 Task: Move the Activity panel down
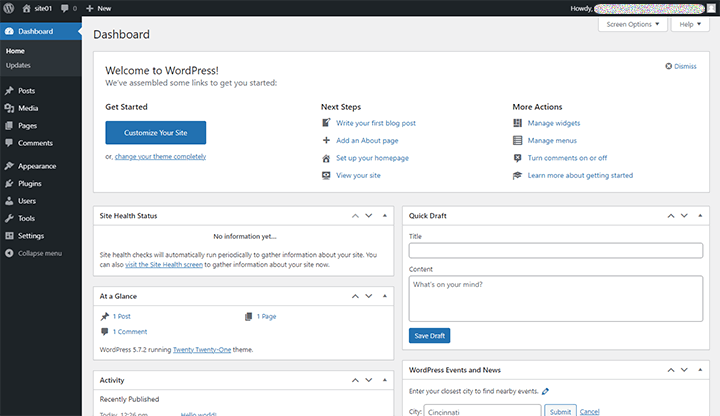[x=369, y=380]
